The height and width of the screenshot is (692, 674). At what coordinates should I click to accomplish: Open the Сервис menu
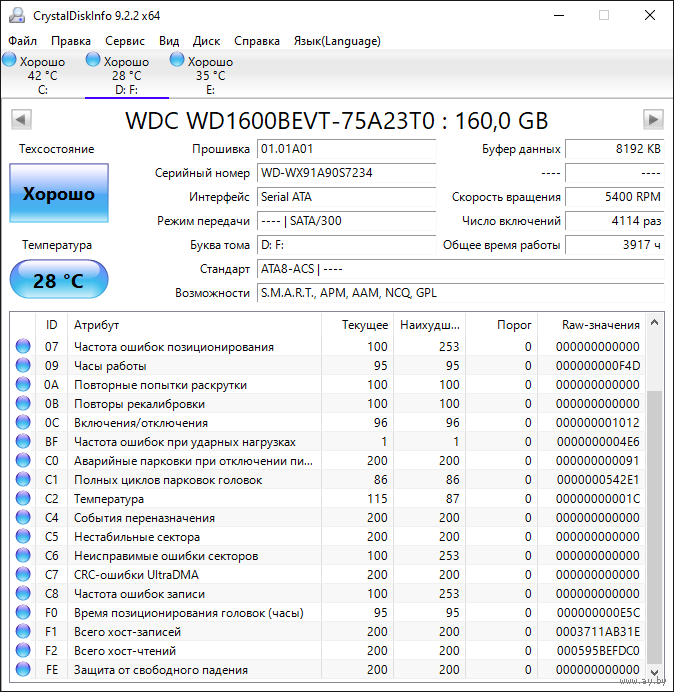click(x=125, y=41)
